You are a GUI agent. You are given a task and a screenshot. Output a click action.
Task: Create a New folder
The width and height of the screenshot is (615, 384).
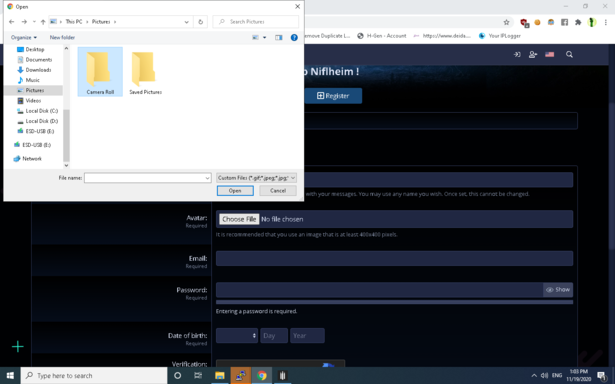tap(62, 37)
